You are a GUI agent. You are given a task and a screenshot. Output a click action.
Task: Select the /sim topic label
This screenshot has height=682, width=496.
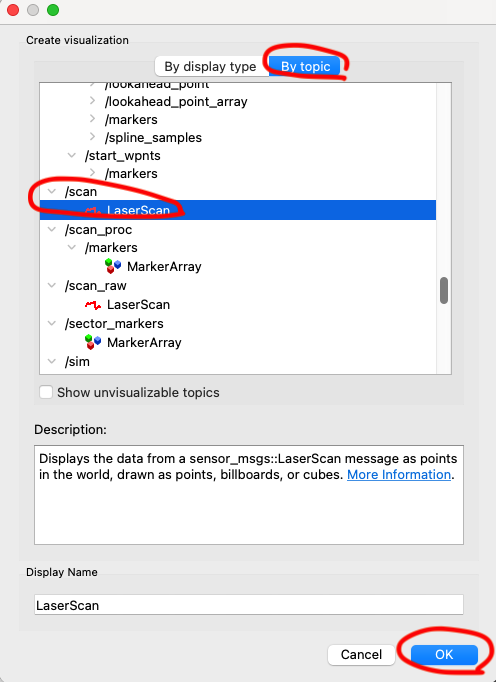(77, 361)
